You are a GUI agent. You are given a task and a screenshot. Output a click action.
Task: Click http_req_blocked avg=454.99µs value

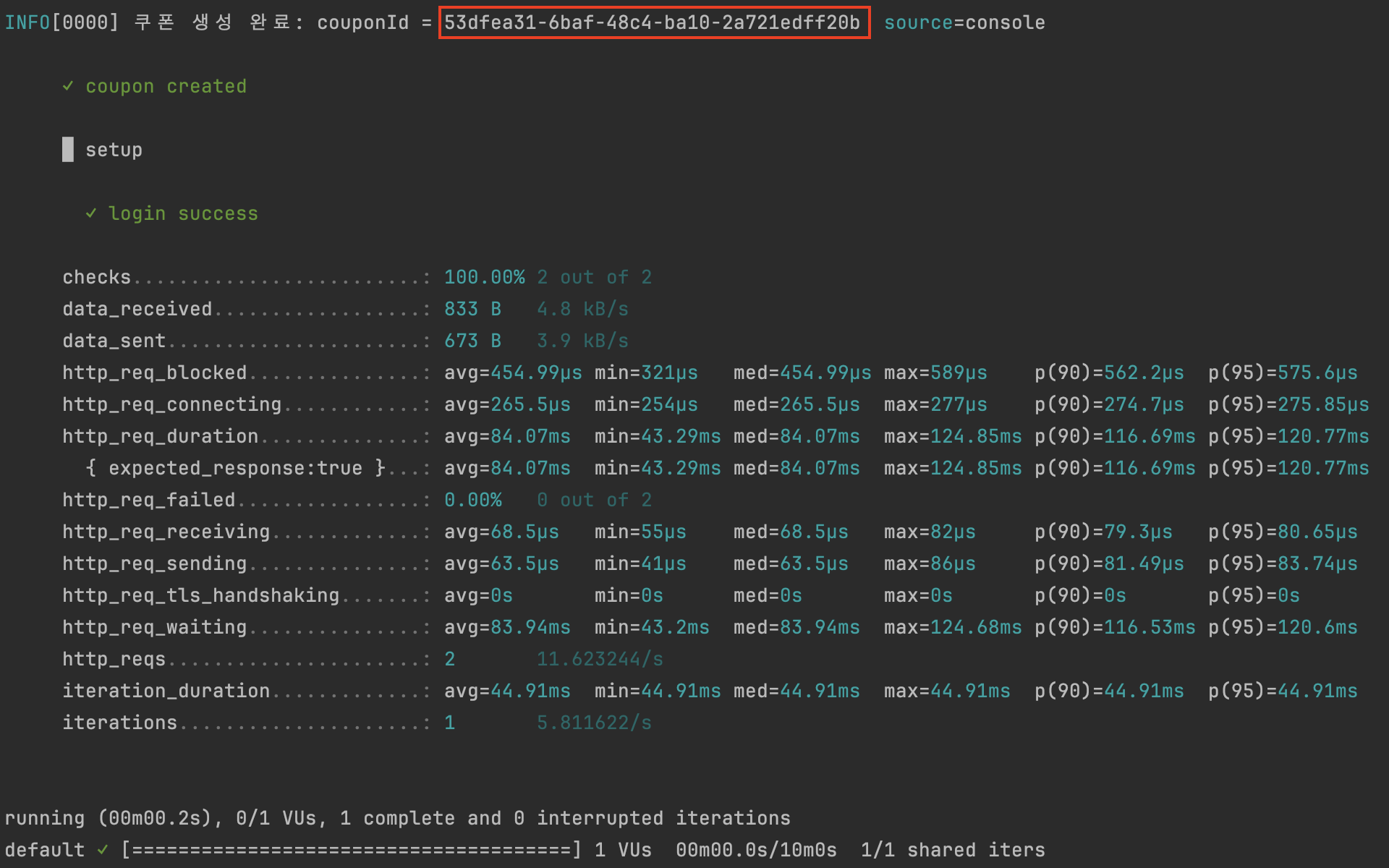pos(513,373)
